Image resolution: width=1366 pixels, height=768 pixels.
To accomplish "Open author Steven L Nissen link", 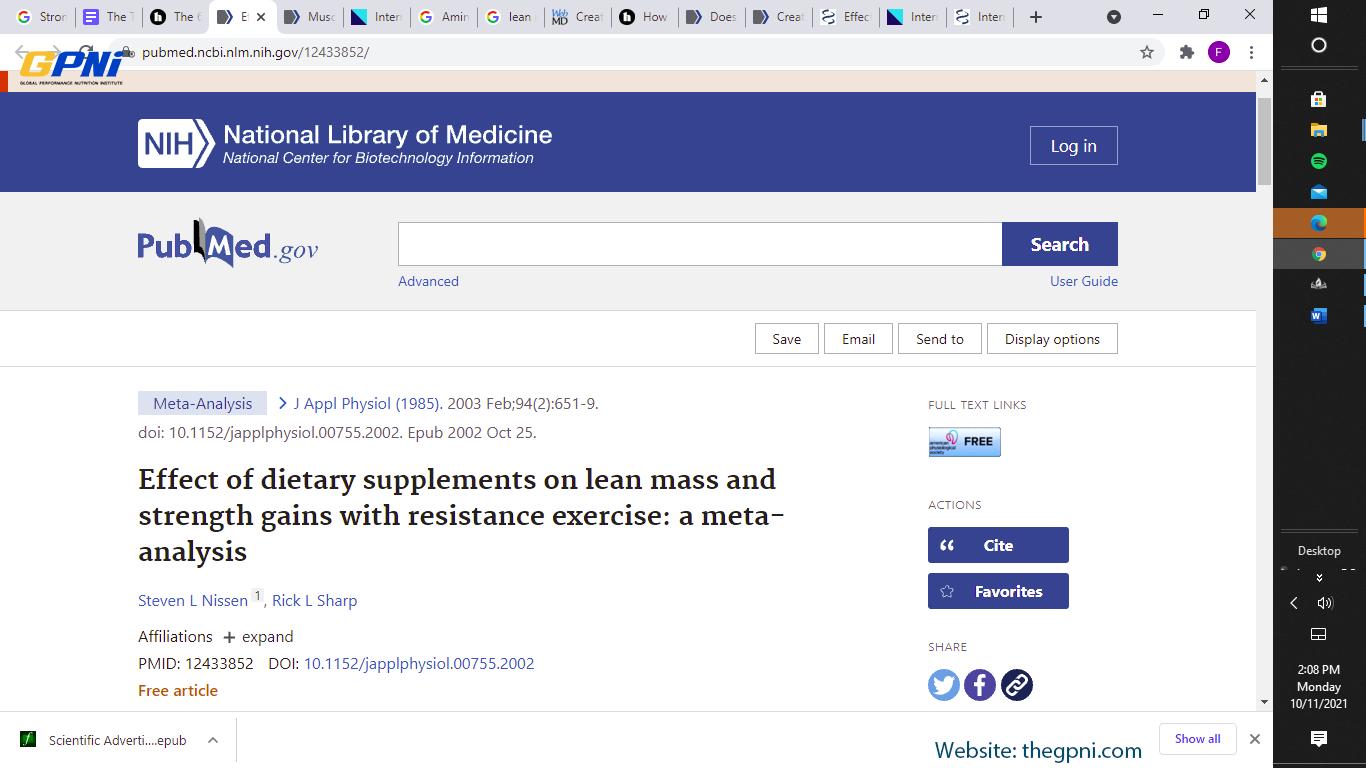I will point(193,601).
